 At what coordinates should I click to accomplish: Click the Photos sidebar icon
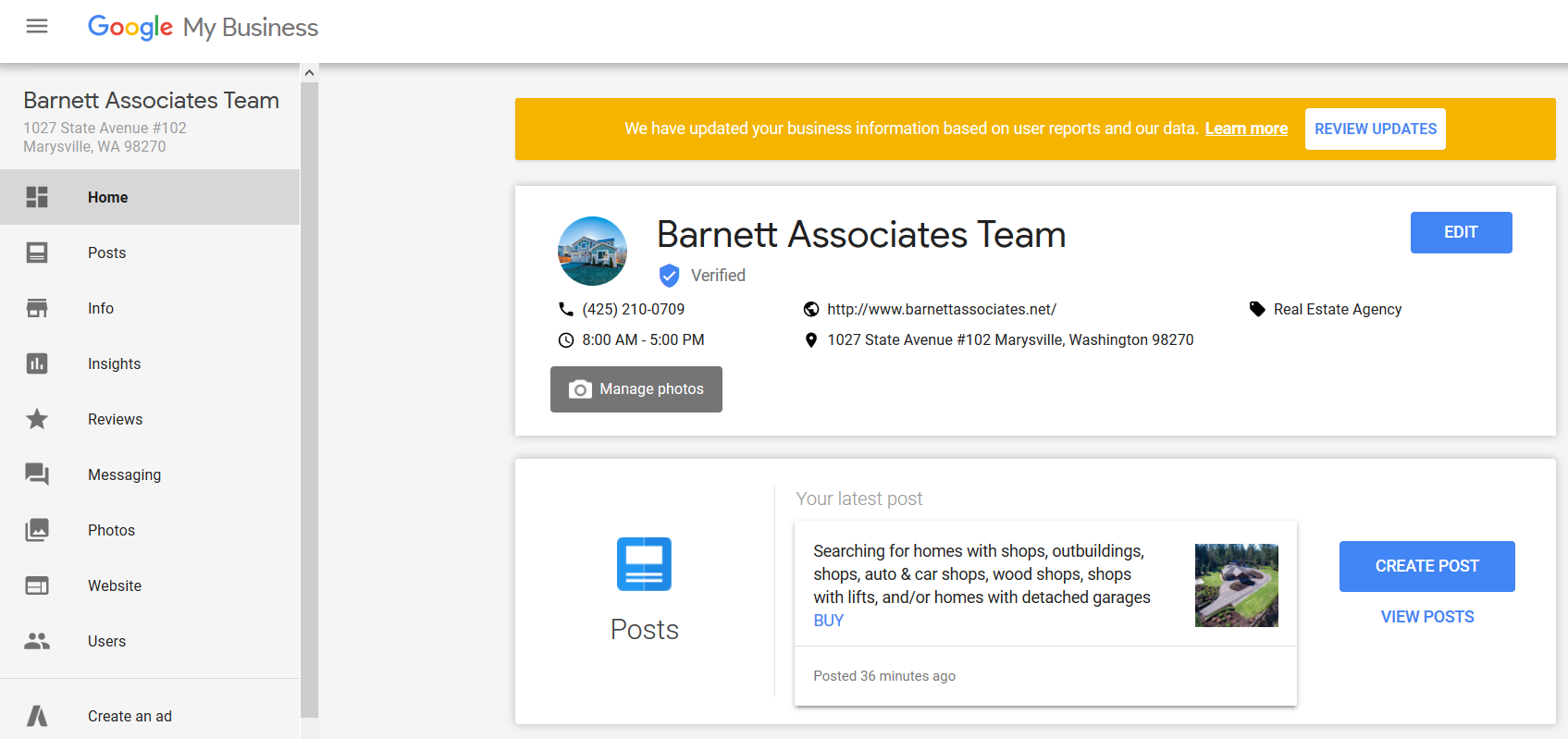[x=37, y=530]
